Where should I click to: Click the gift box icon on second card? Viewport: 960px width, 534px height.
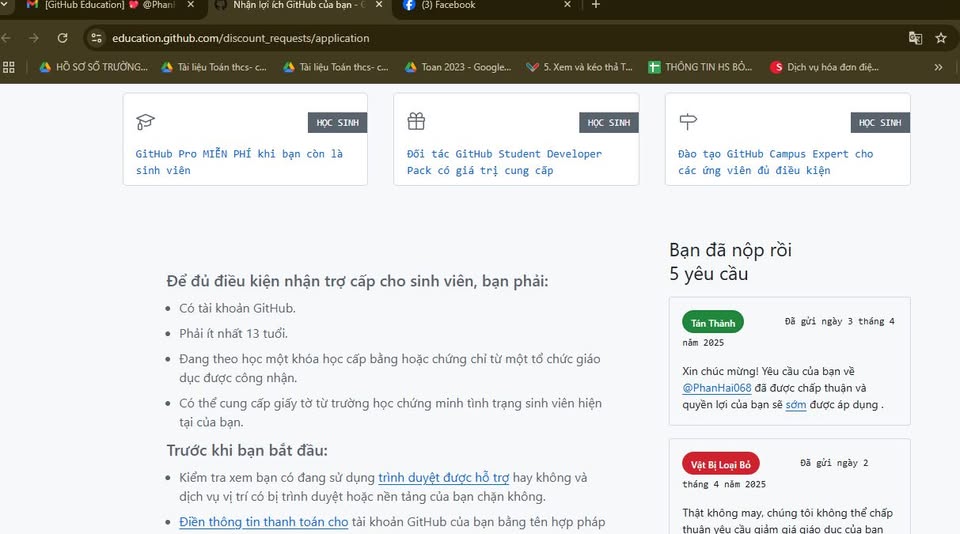tap(416, 121)
